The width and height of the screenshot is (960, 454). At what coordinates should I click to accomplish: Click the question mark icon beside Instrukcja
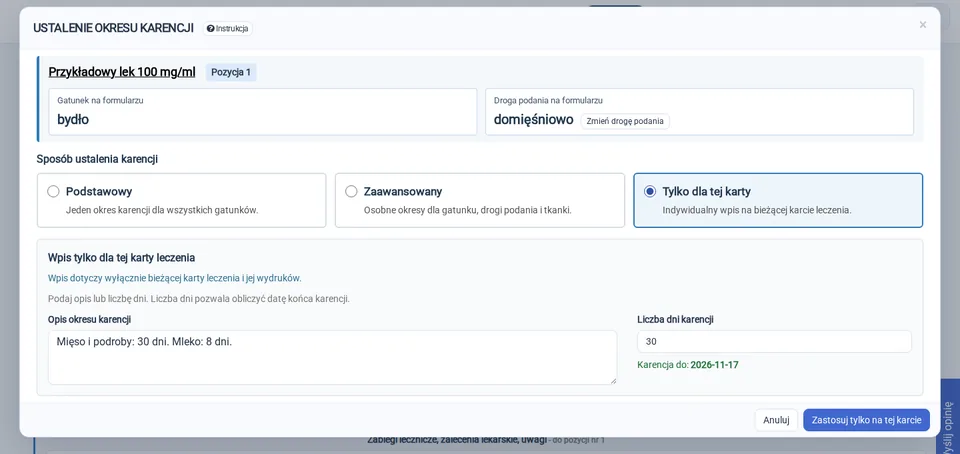click(x=211, y=28)
